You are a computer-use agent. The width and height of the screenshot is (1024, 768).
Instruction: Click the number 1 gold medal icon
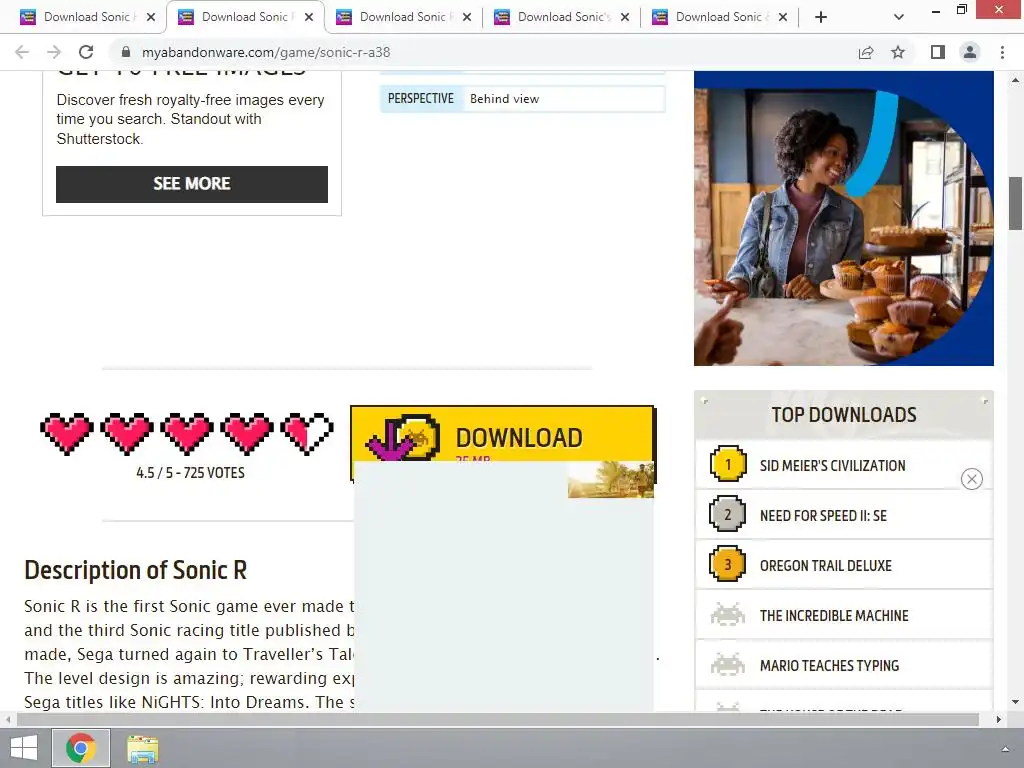pos(728,464)
